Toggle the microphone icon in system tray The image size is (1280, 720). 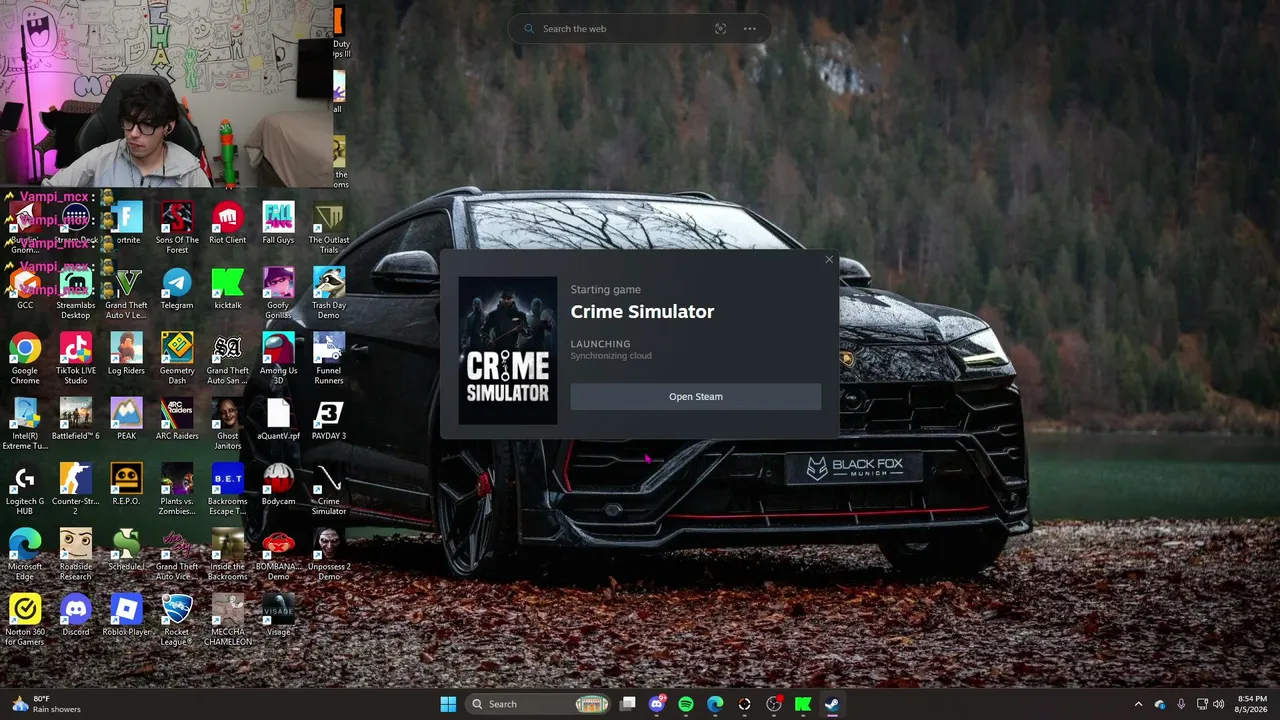(1181, 704)
